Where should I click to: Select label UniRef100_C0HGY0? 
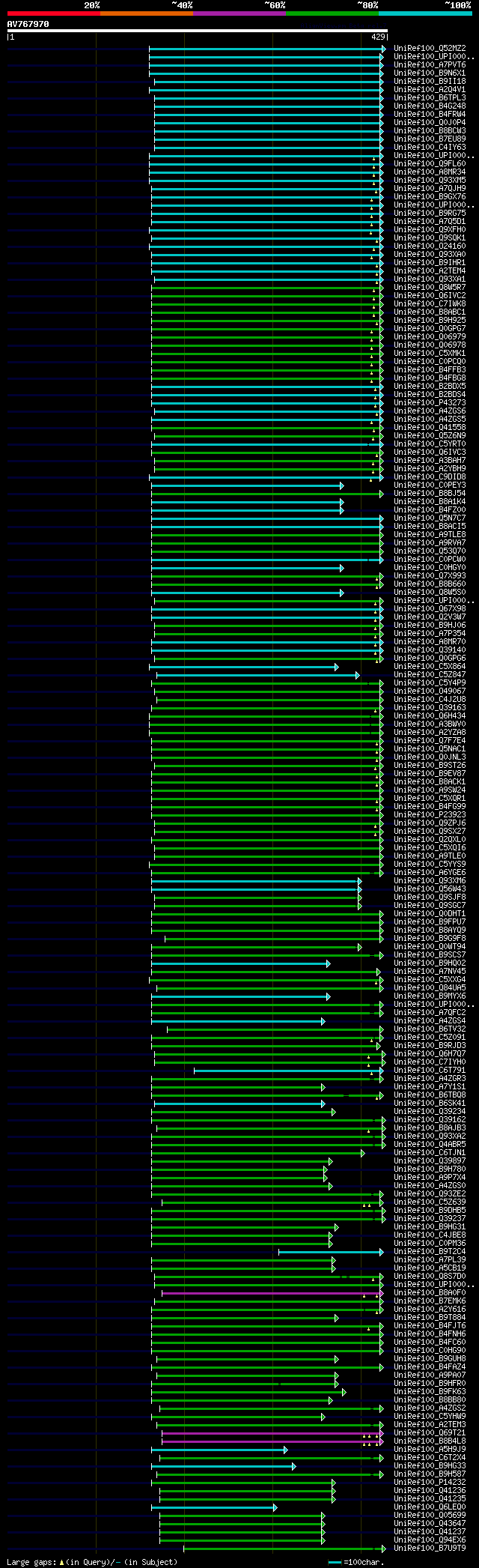click(x=430, y=568)
